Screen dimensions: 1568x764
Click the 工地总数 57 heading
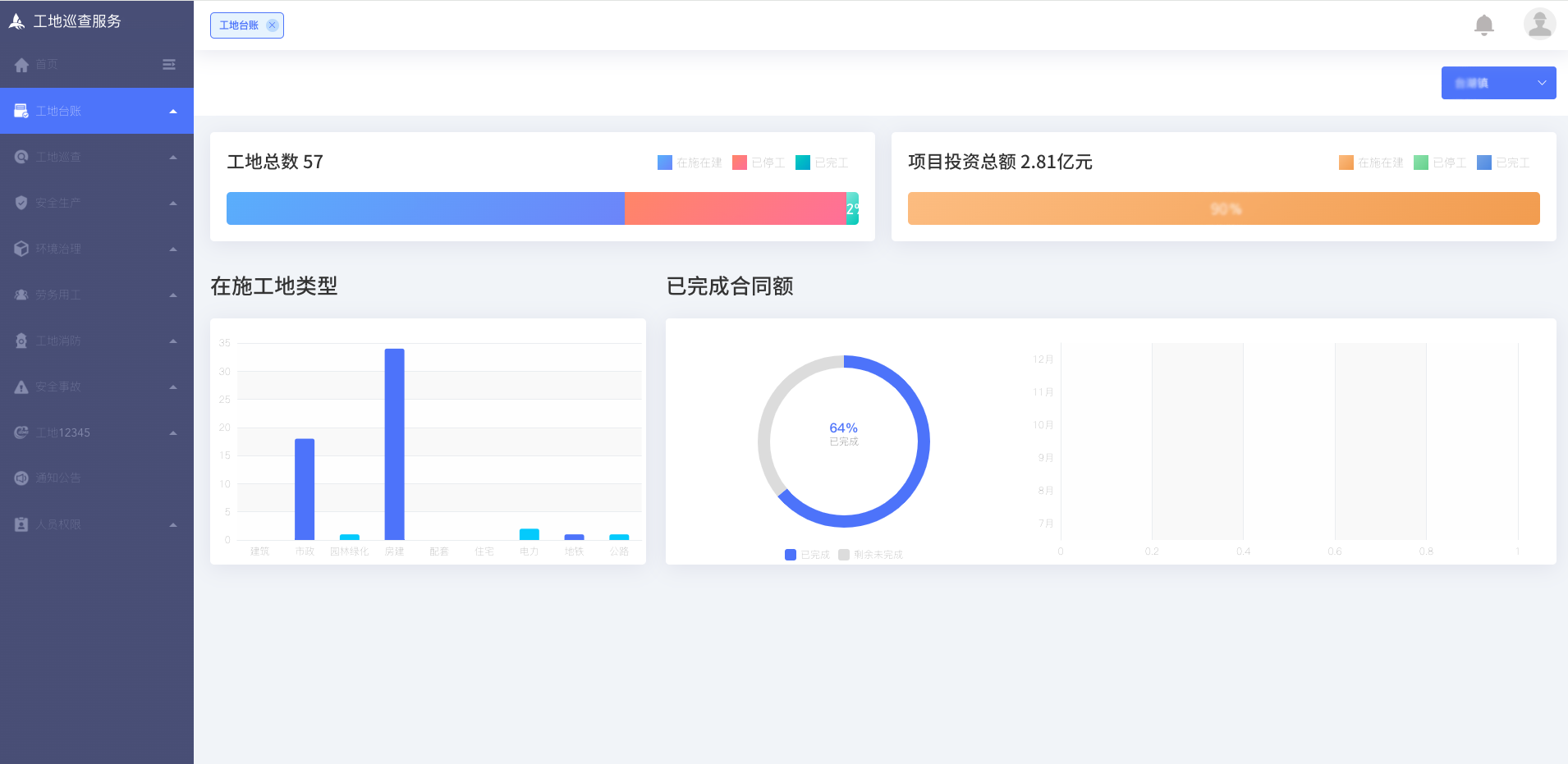(x=275, y=162)
